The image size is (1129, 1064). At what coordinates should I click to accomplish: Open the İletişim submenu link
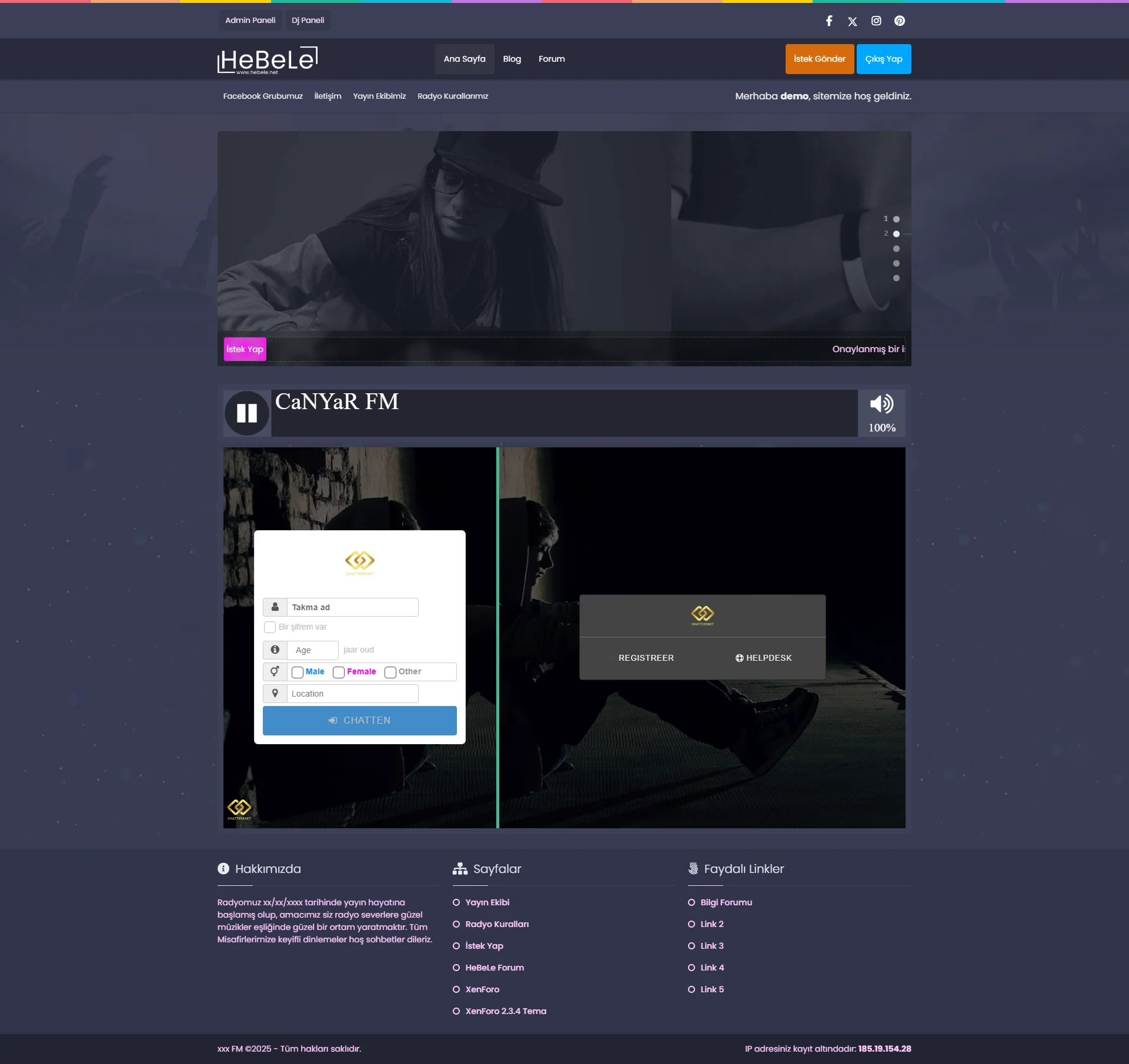328,96
